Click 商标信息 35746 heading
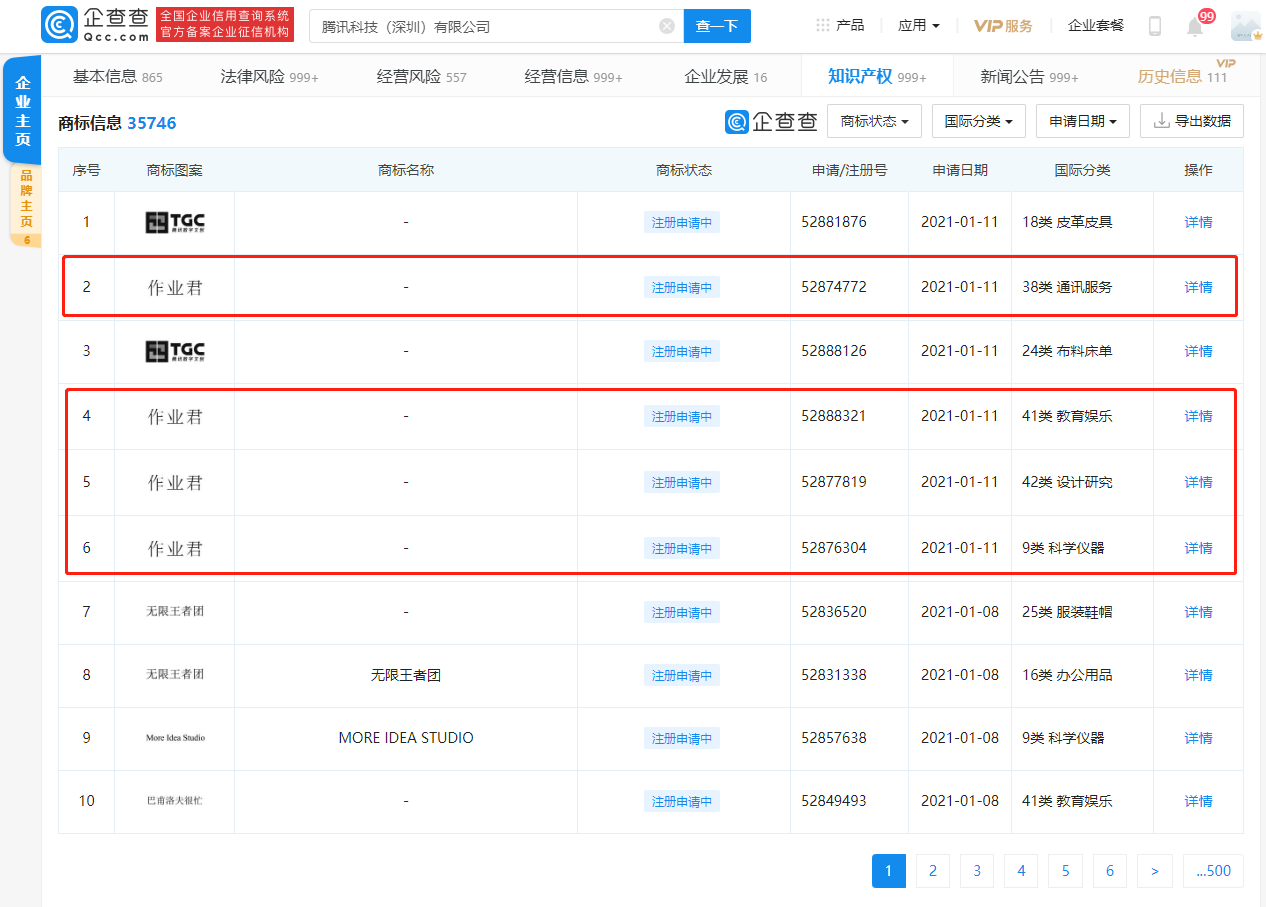Viewport: 1266px width, 907px height. click(117, 123)
